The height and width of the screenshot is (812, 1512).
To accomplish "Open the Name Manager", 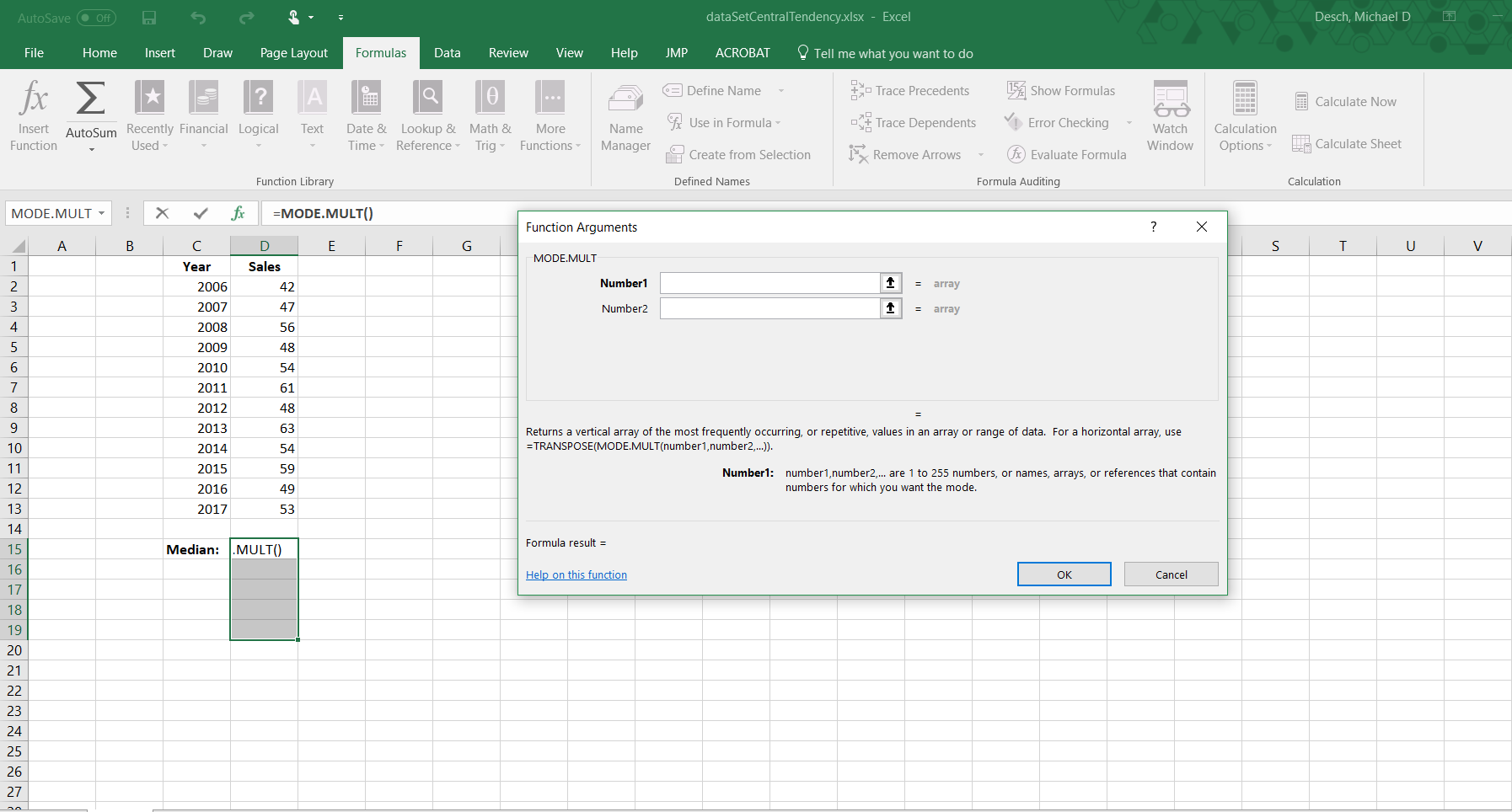I will 625,116.
